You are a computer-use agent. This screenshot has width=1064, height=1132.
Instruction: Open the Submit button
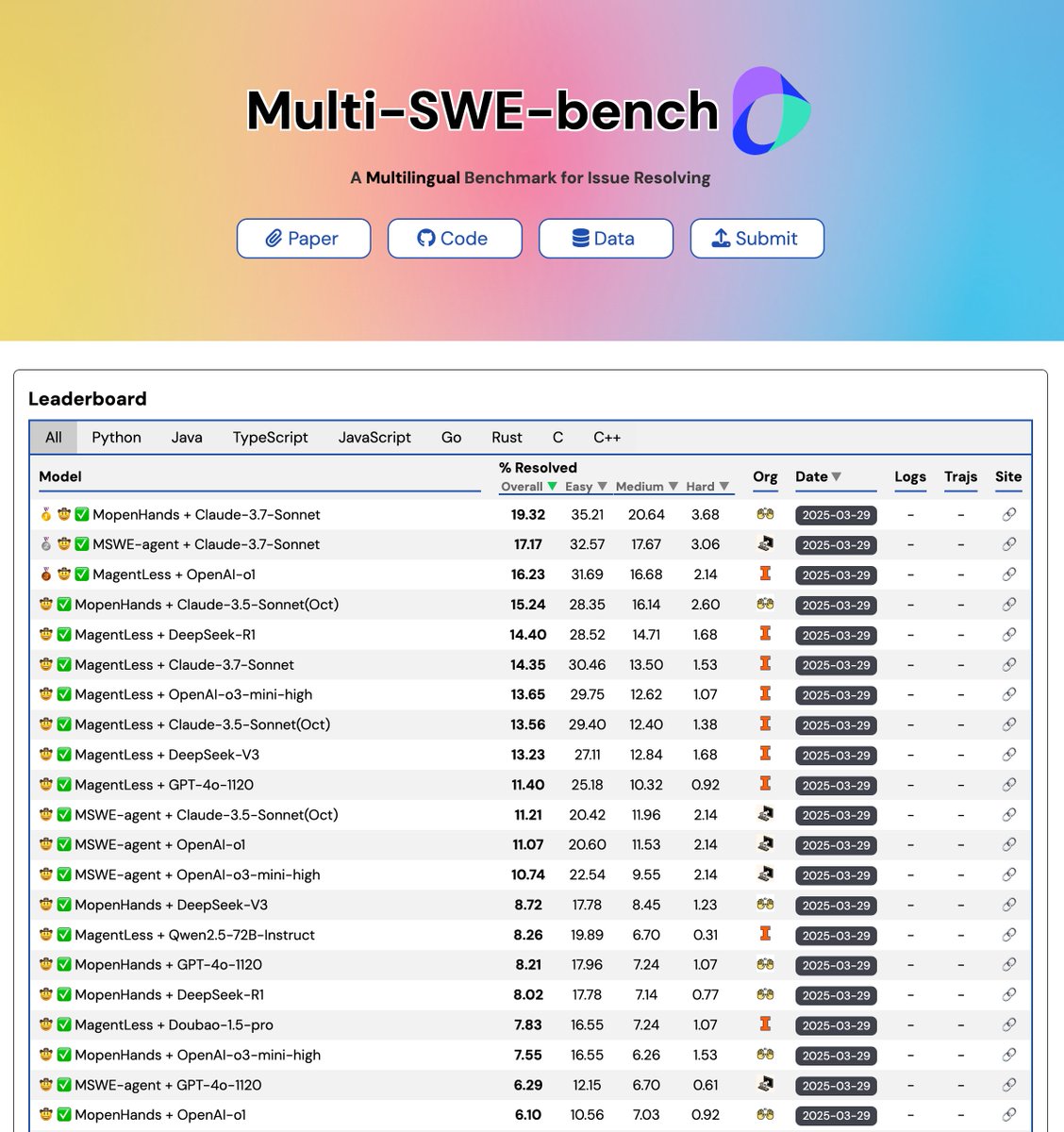point(756,239)
